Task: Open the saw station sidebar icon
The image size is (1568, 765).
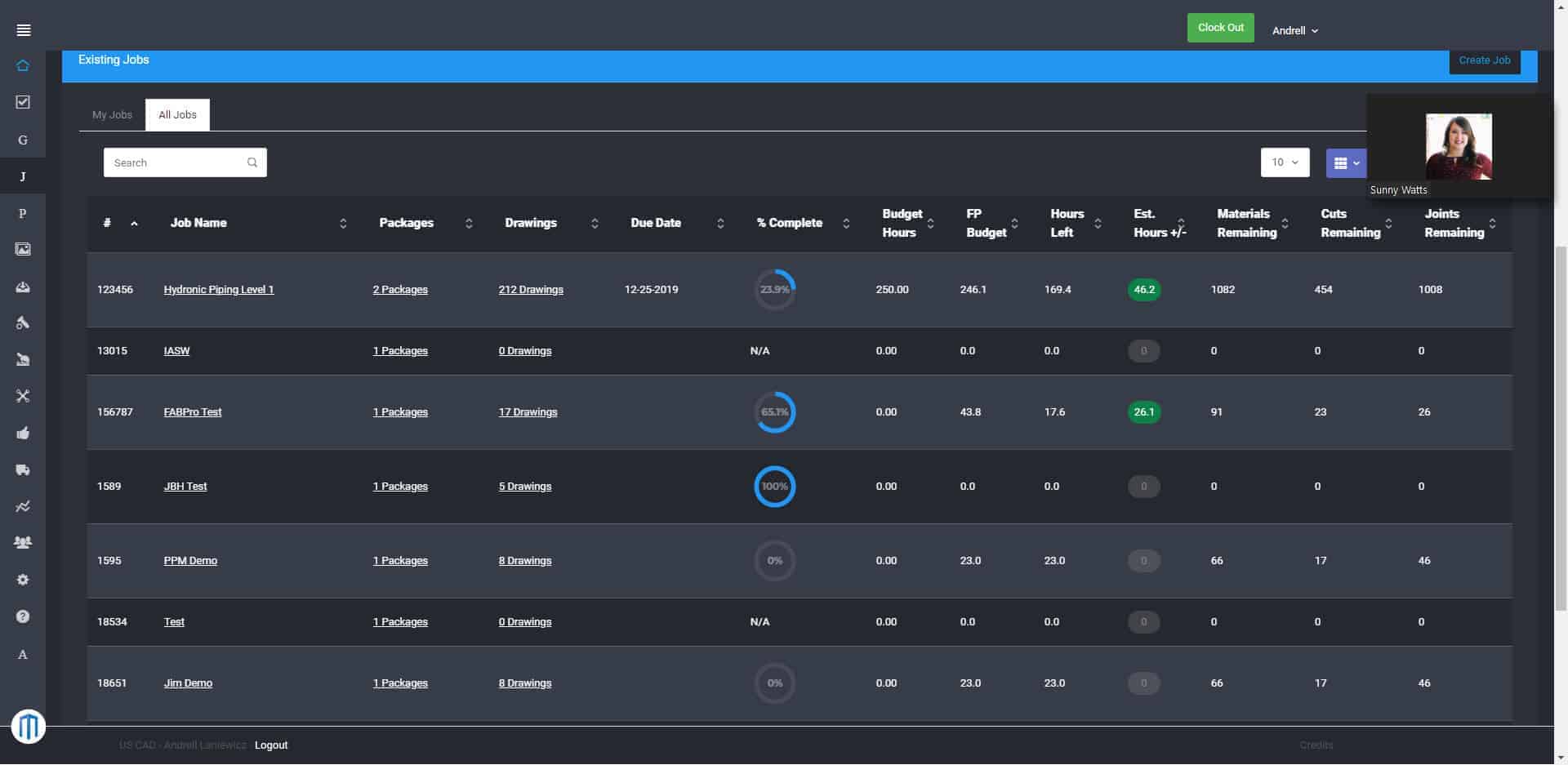Action: click(23, 359)
